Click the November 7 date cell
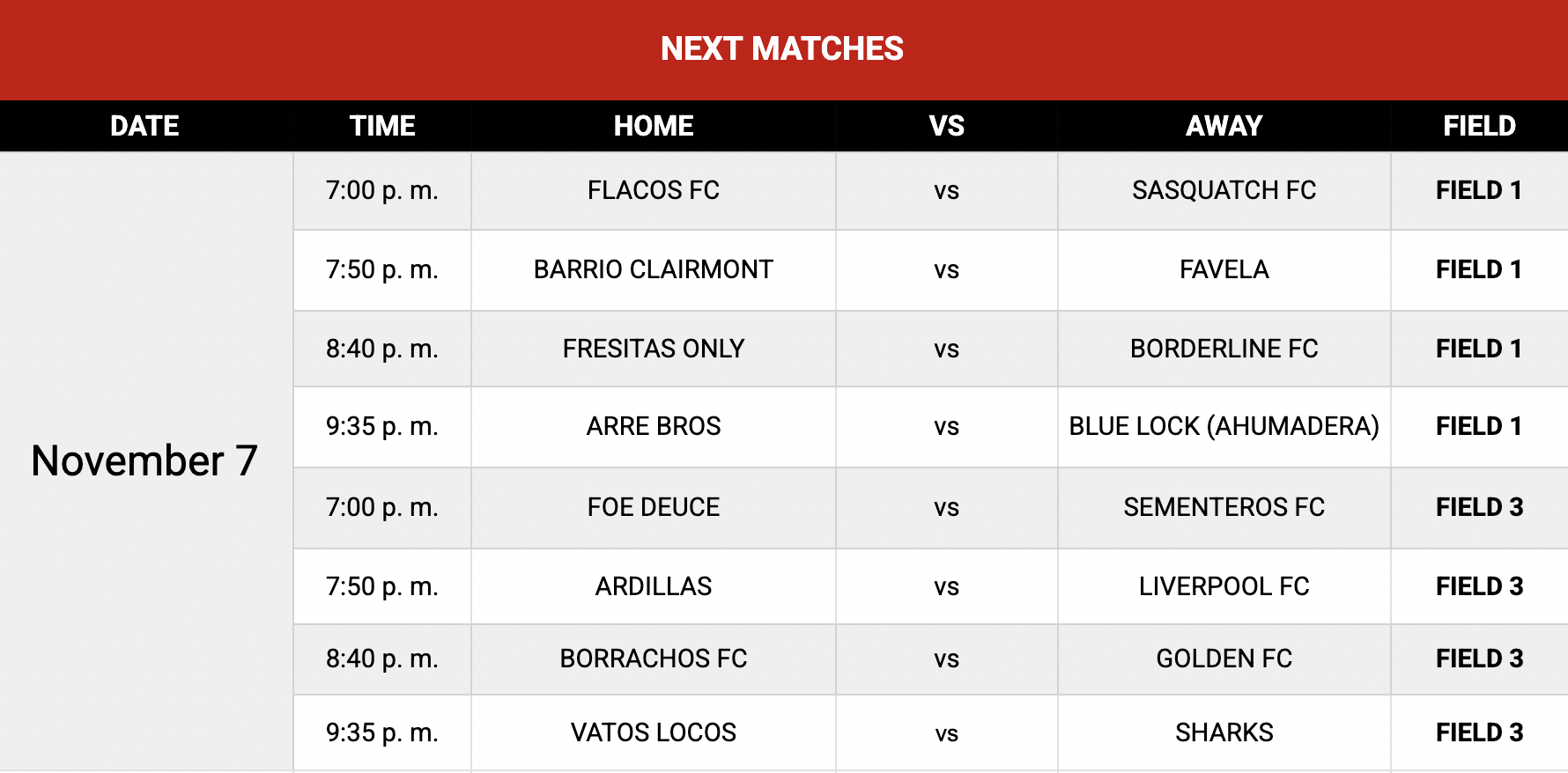The height and width of the screenshot is (773, 1568). tap(144, 460)
